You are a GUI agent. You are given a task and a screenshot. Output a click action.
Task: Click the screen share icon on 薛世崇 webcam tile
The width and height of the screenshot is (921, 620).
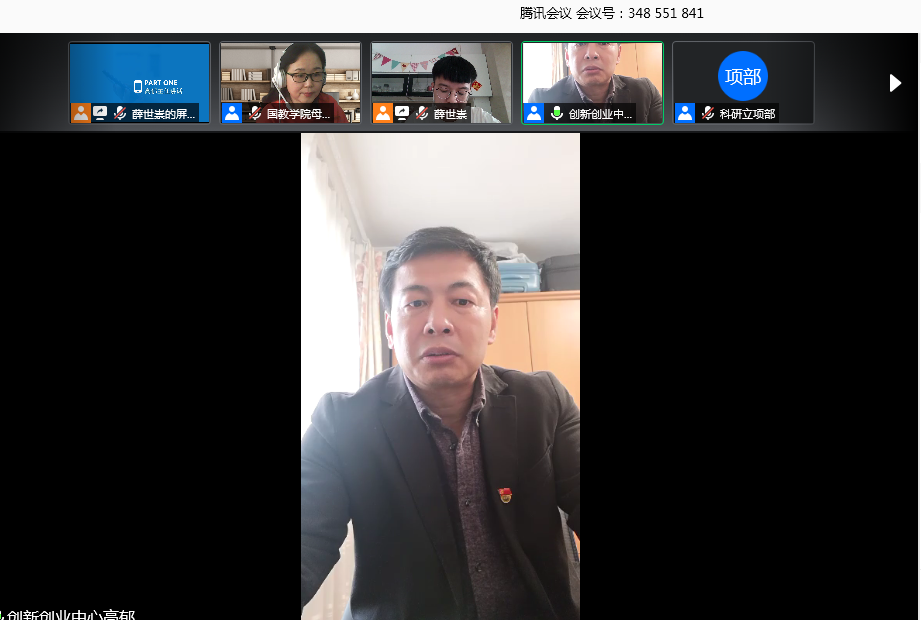click(x=402, y=113)
